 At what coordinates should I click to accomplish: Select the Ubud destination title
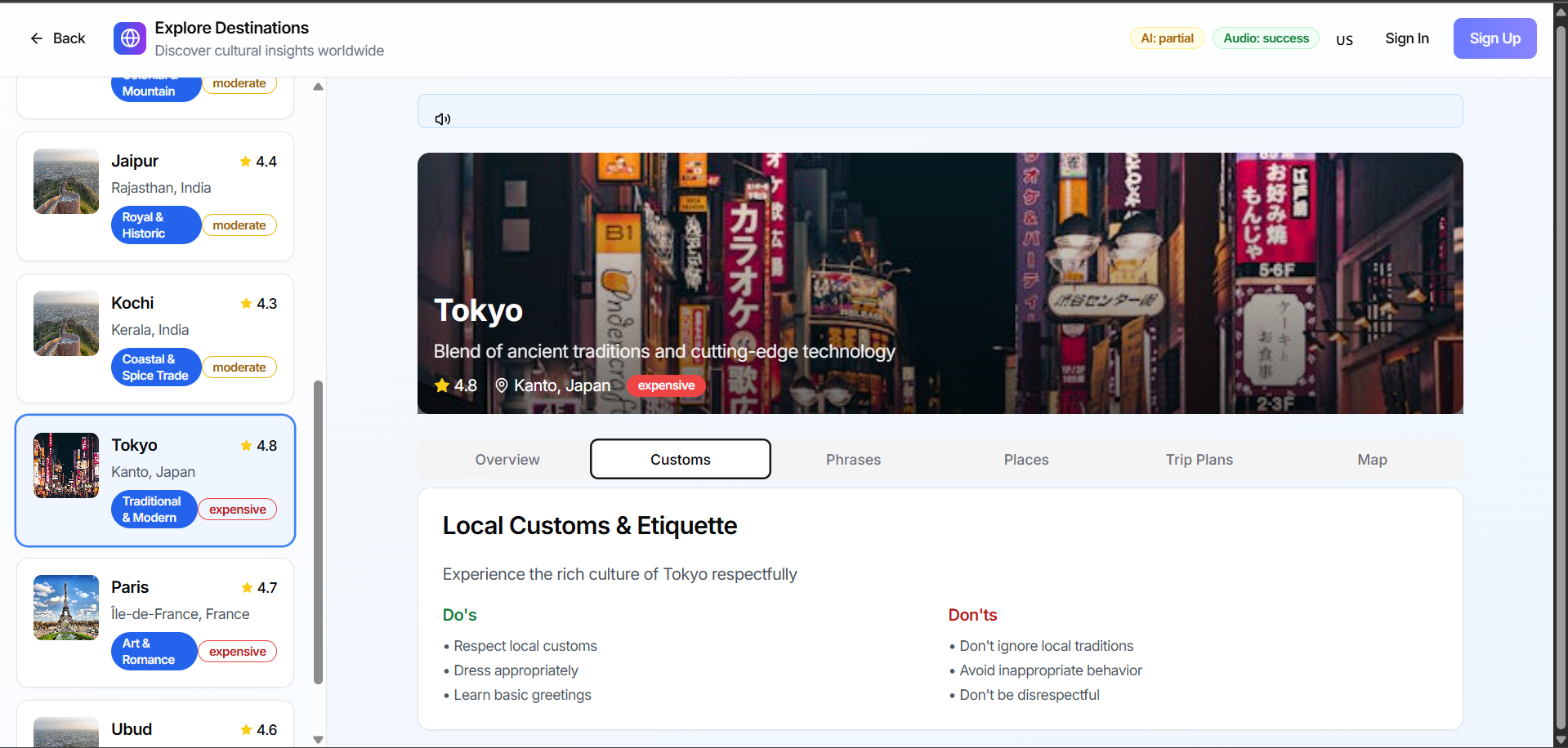[x=132, y=729]
